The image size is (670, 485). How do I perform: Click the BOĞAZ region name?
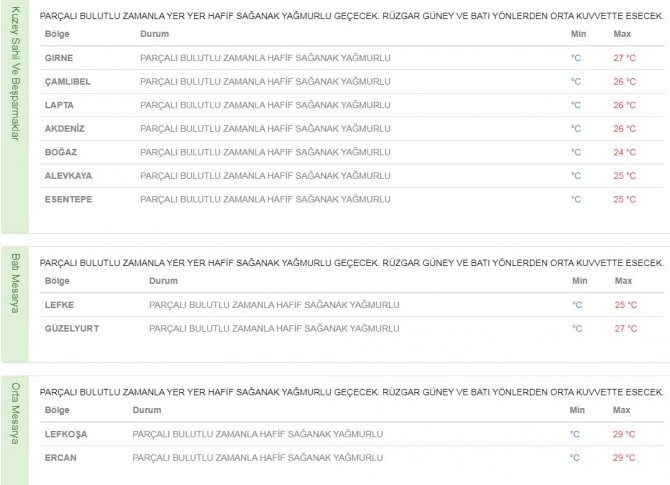click(61, 152)
